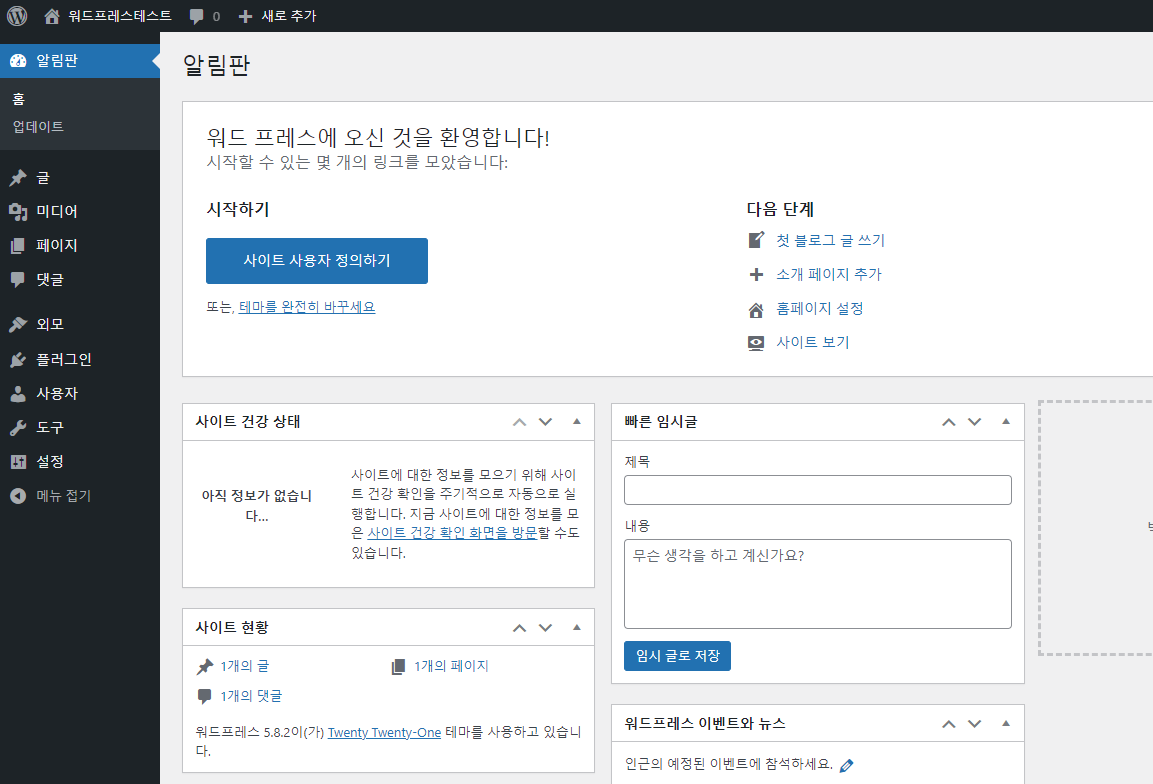
Task: Click the WordPress logo in the admin bar
Action: point(17,15)
